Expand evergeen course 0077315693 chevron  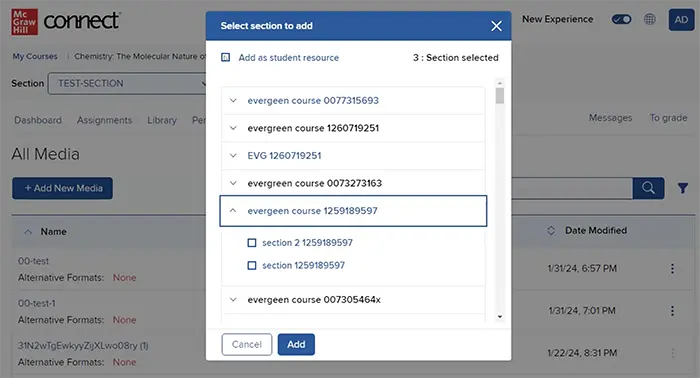233,100
